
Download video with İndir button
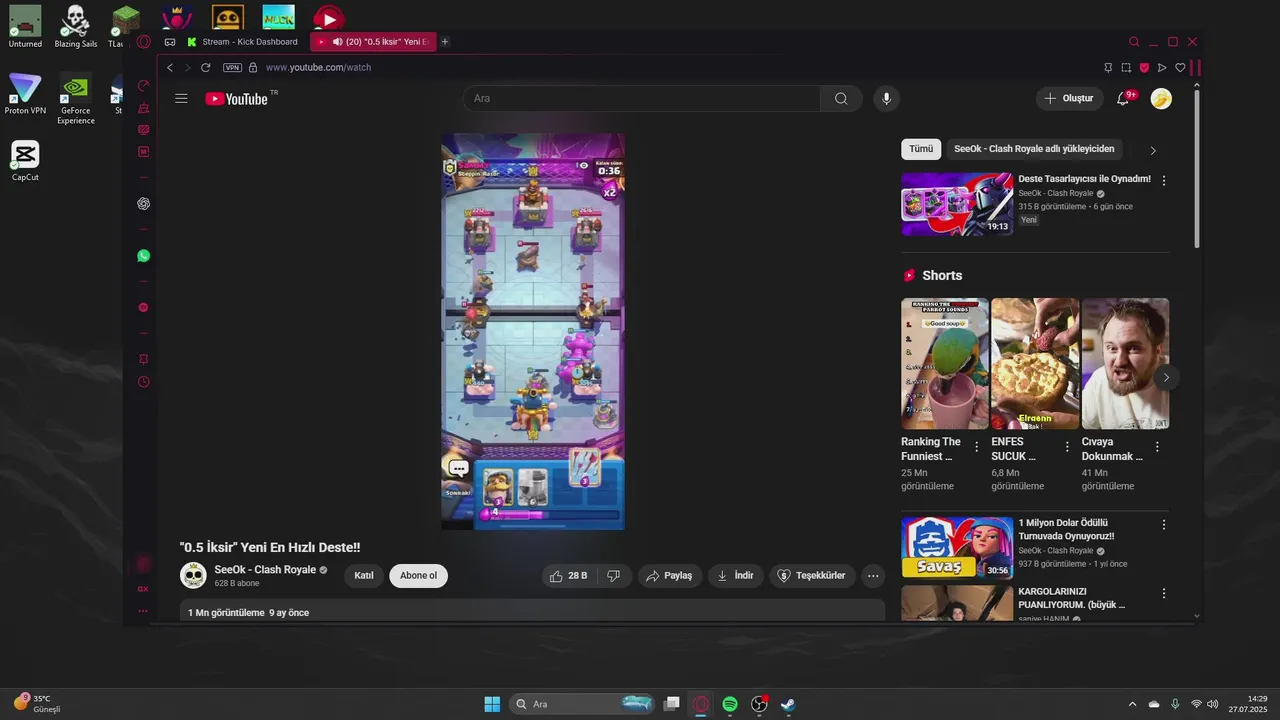tap(736, 576)
